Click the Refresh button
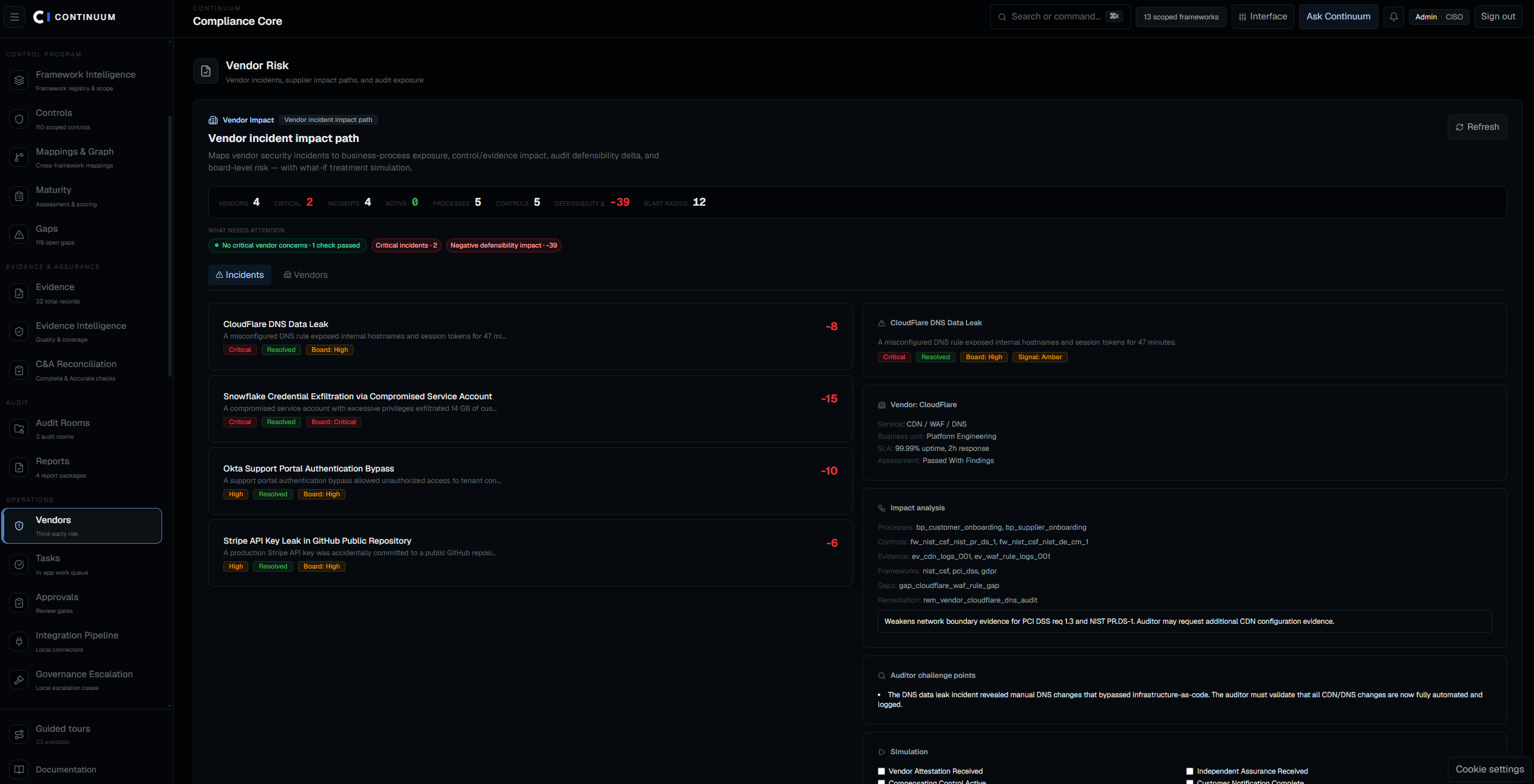1534x784 pixels. click(x=1477, y=127)
